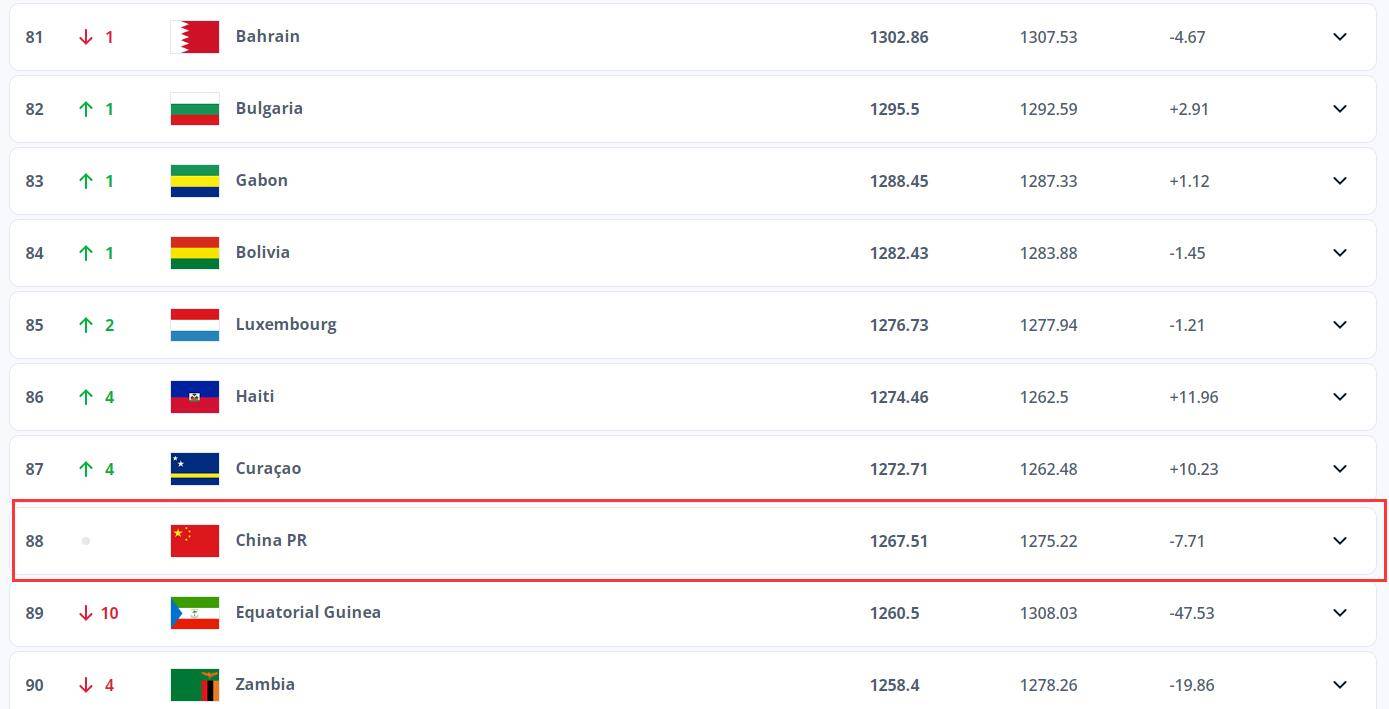Image resolution: width=1389 pixels, height=709 pixels.
Task: Click the China PR flag icon
Action: [x=195, y=541]
